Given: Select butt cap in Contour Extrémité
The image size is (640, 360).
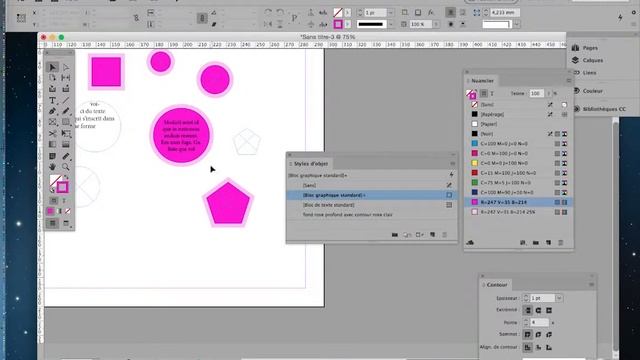Looking at the screenshot, I should [528, 311].
